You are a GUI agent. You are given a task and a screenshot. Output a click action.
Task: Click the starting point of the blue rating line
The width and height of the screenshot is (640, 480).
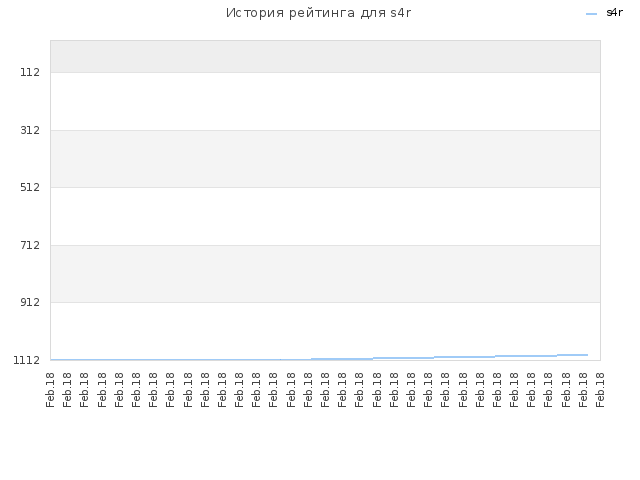pos(51,360)
